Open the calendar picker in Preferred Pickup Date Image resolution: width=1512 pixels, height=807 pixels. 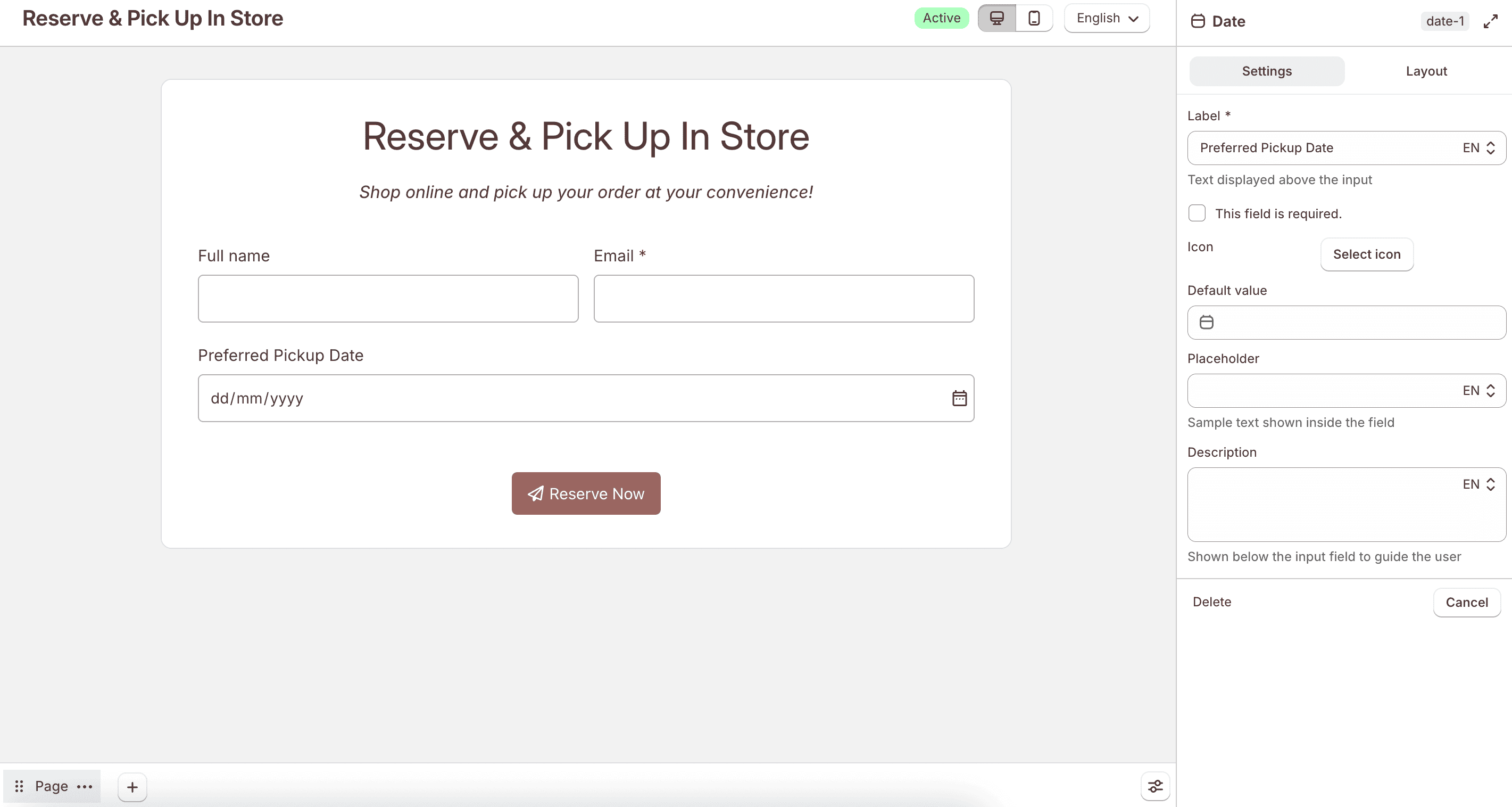[959, 398]
